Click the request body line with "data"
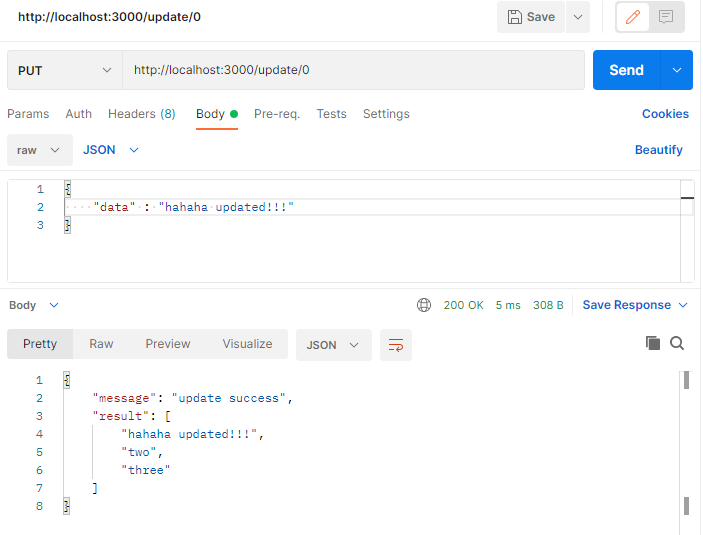Image resolution: width=703 pixels, height=535 pixels. [373, 207]
